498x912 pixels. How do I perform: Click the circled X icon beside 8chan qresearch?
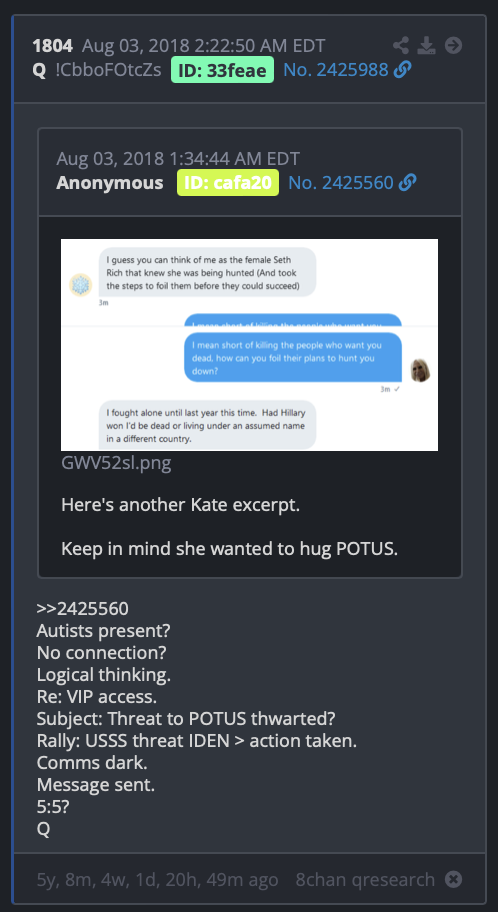point(453,879)
